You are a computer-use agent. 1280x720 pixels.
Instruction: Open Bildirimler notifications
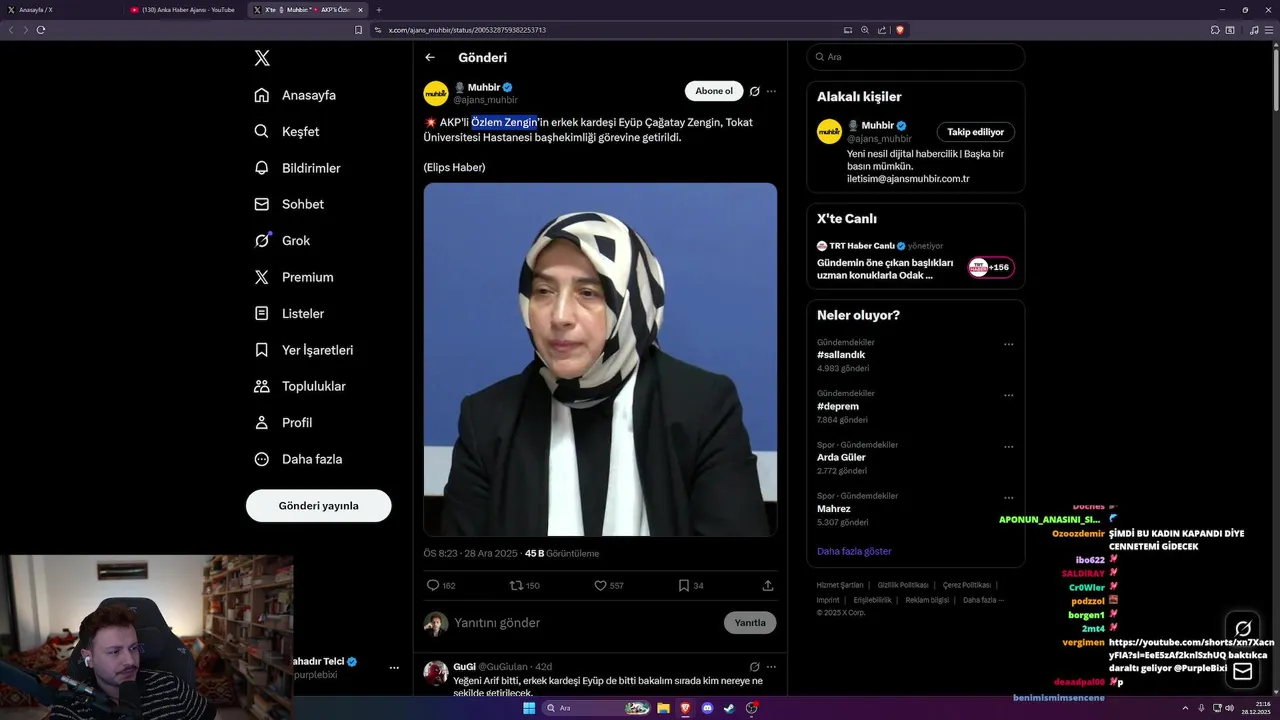click(297, 168)
